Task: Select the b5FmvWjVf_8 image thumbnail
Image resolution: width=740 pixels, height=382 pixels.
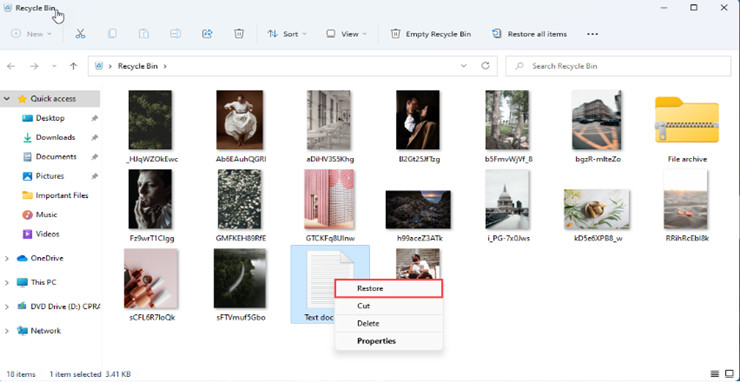Action: pos(507,120)
